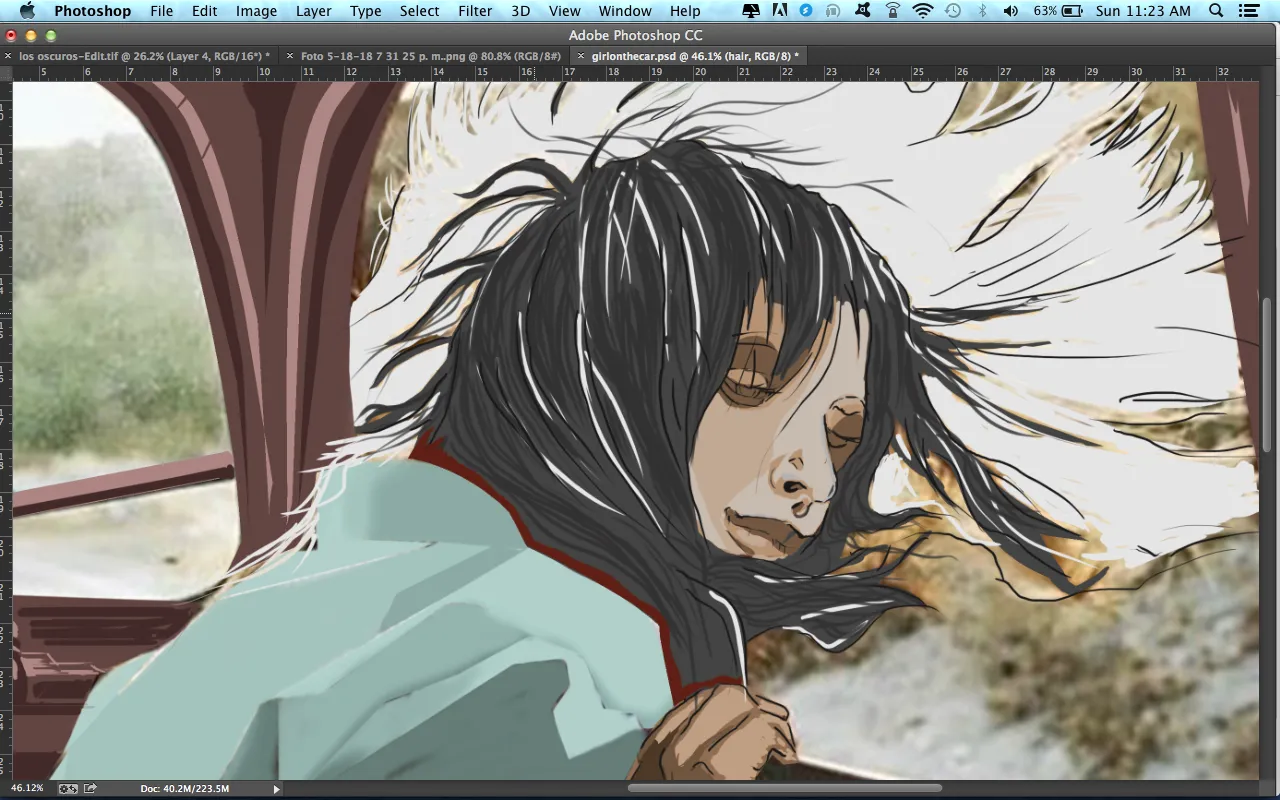
Task: Click the Doc size info readout
Action: coord(184,788)
